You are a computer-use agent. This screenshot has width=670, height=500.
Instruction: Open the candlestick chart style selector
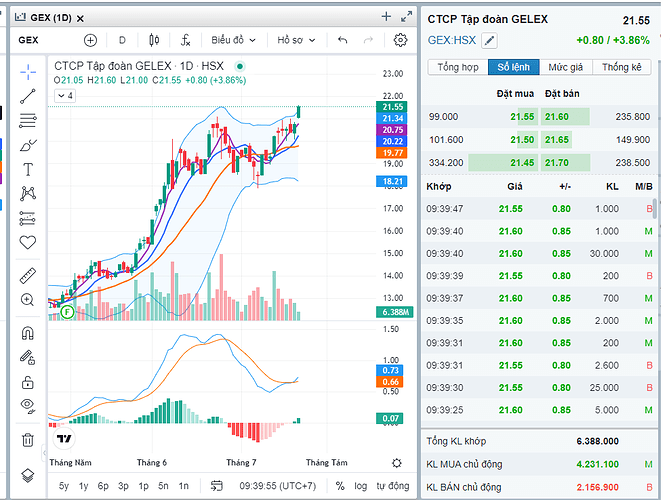click(x=154, y=40)
